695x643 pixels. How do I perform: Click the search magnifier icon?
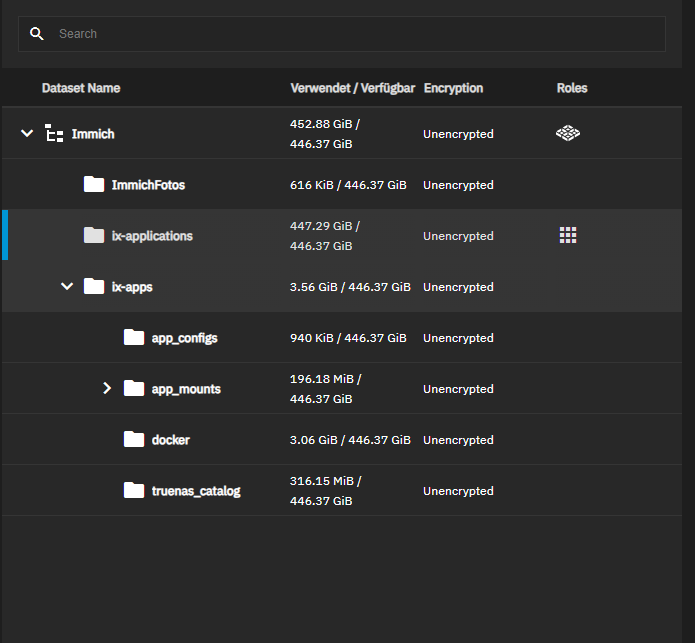click(x=37, y=34)
